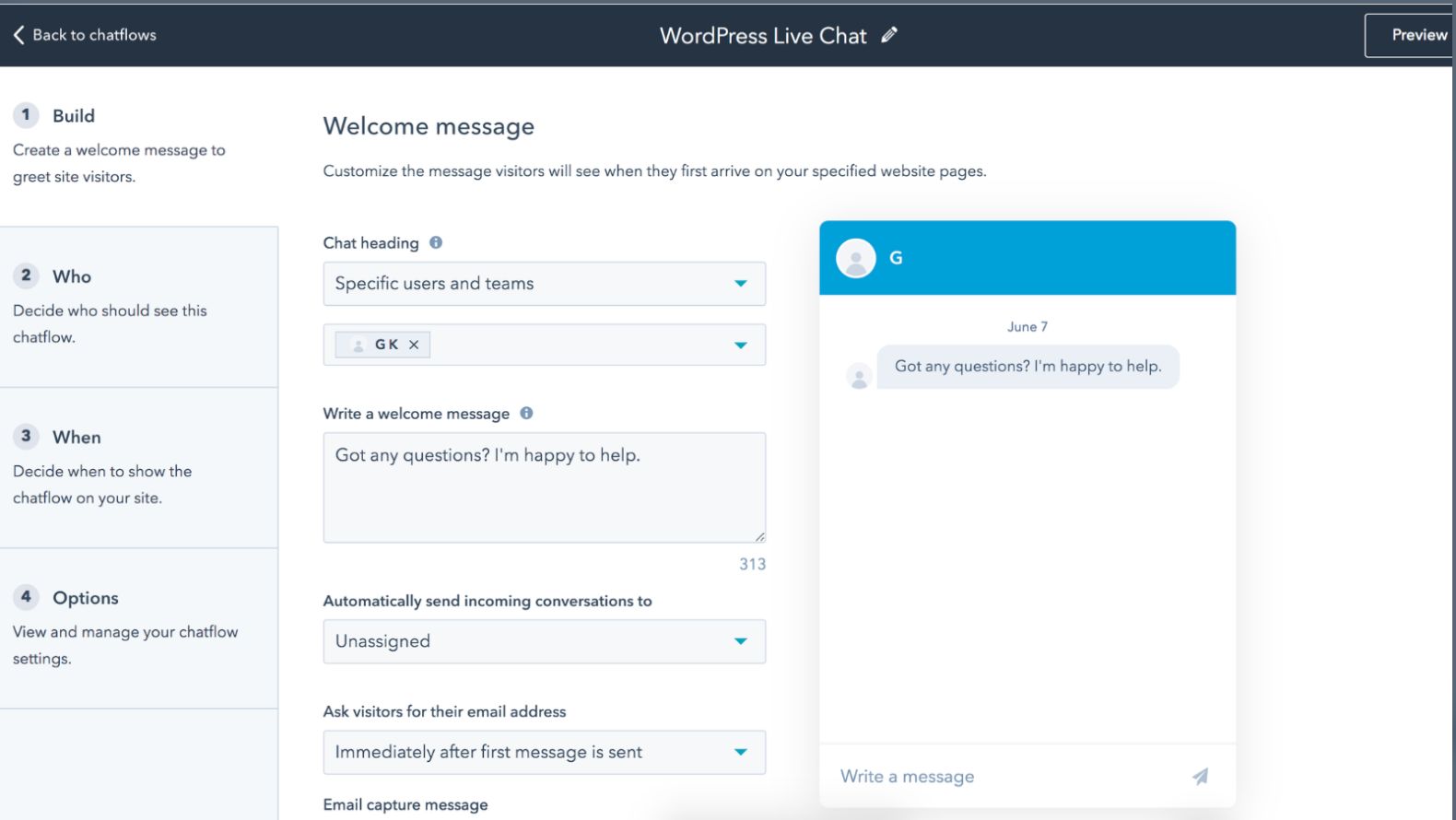Click the Back to chatflows link
The height and width of the screenshot is (820, 1456).
(93, 34)
